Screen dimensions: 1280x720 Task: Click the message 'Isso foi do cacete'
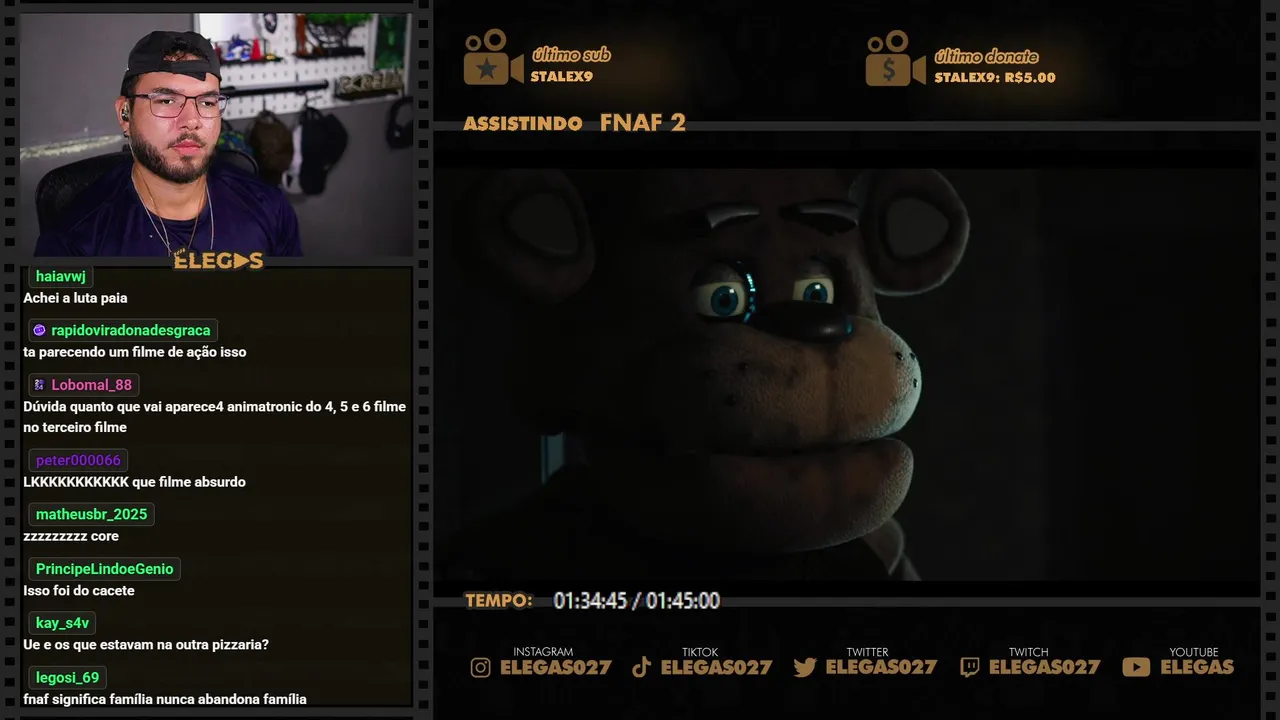point(79,591)
